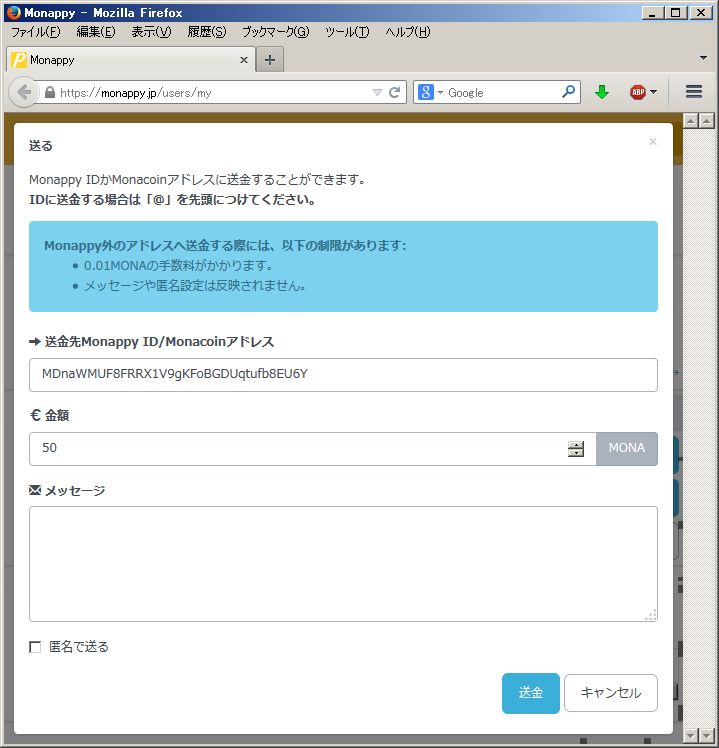Click the キャンセル button
The width and height of the screenshot is (719, 748).
click(x=611, y=693)
